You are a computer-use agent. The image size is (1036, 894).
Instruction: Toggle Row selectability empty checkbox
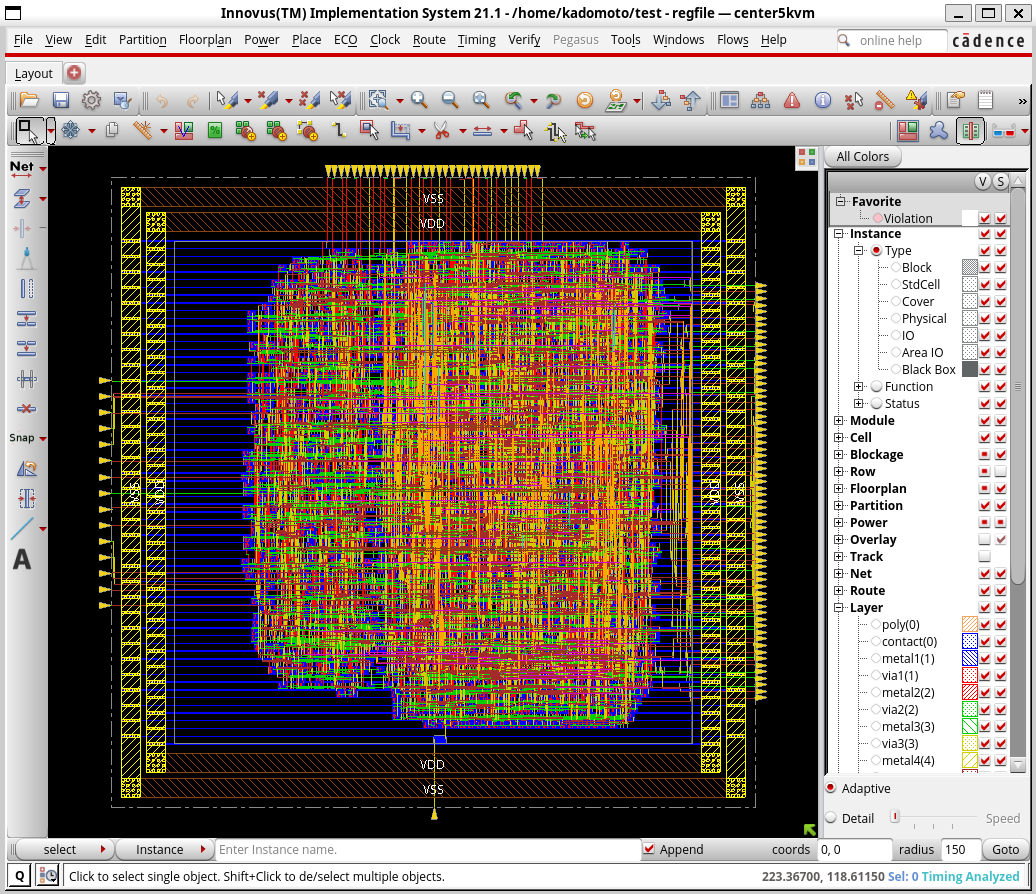[x=1001, y=472]
